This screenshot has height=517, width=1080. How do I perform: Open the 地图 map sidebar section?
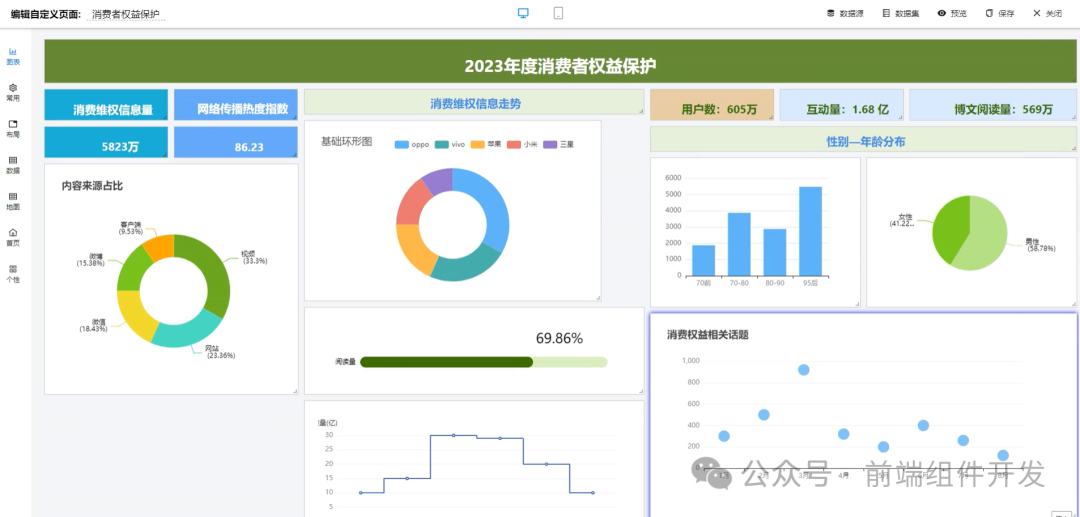click(x=13, y=201)
